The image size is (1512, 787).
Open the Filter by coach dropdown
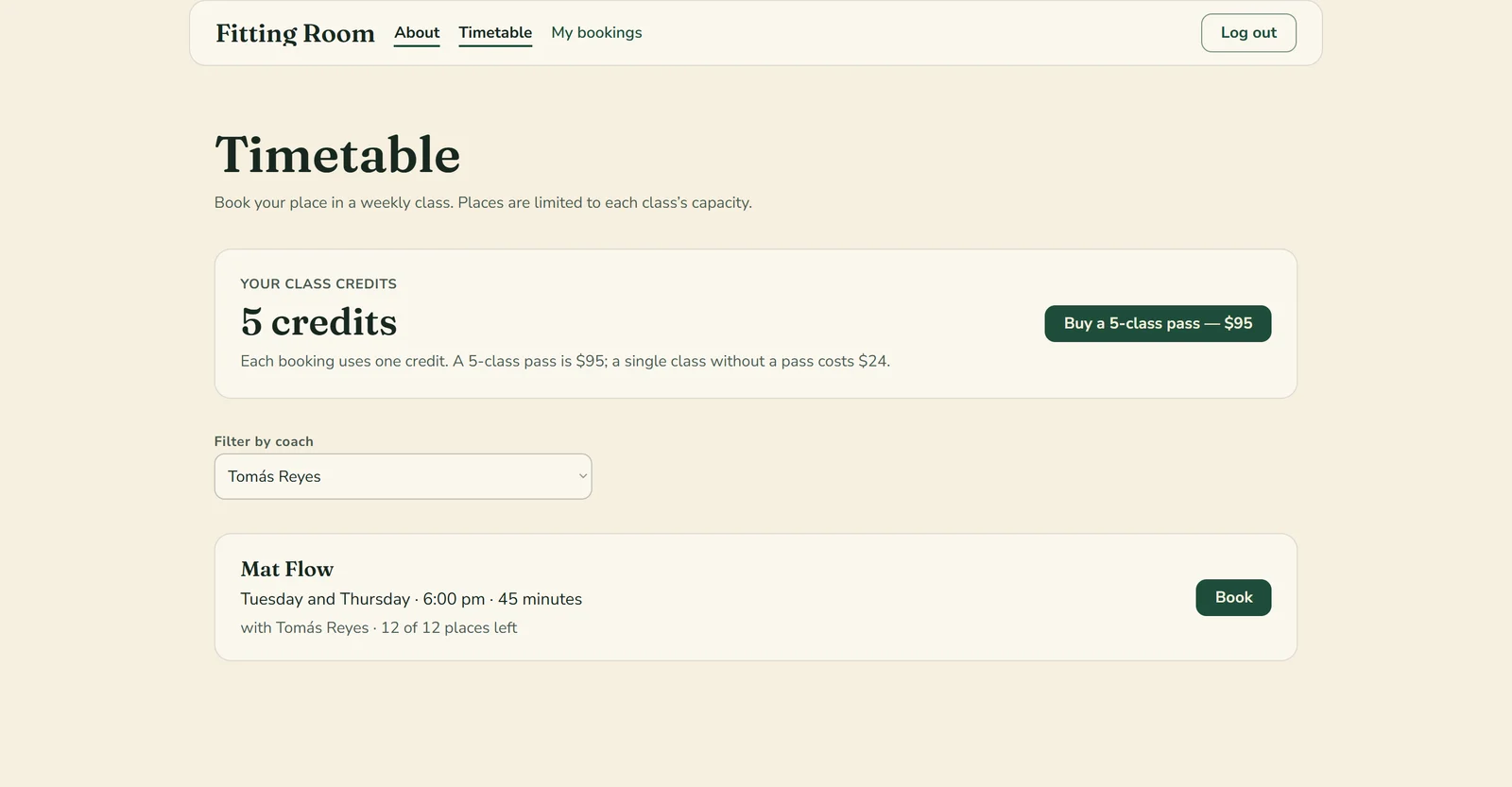coord(403,476)
